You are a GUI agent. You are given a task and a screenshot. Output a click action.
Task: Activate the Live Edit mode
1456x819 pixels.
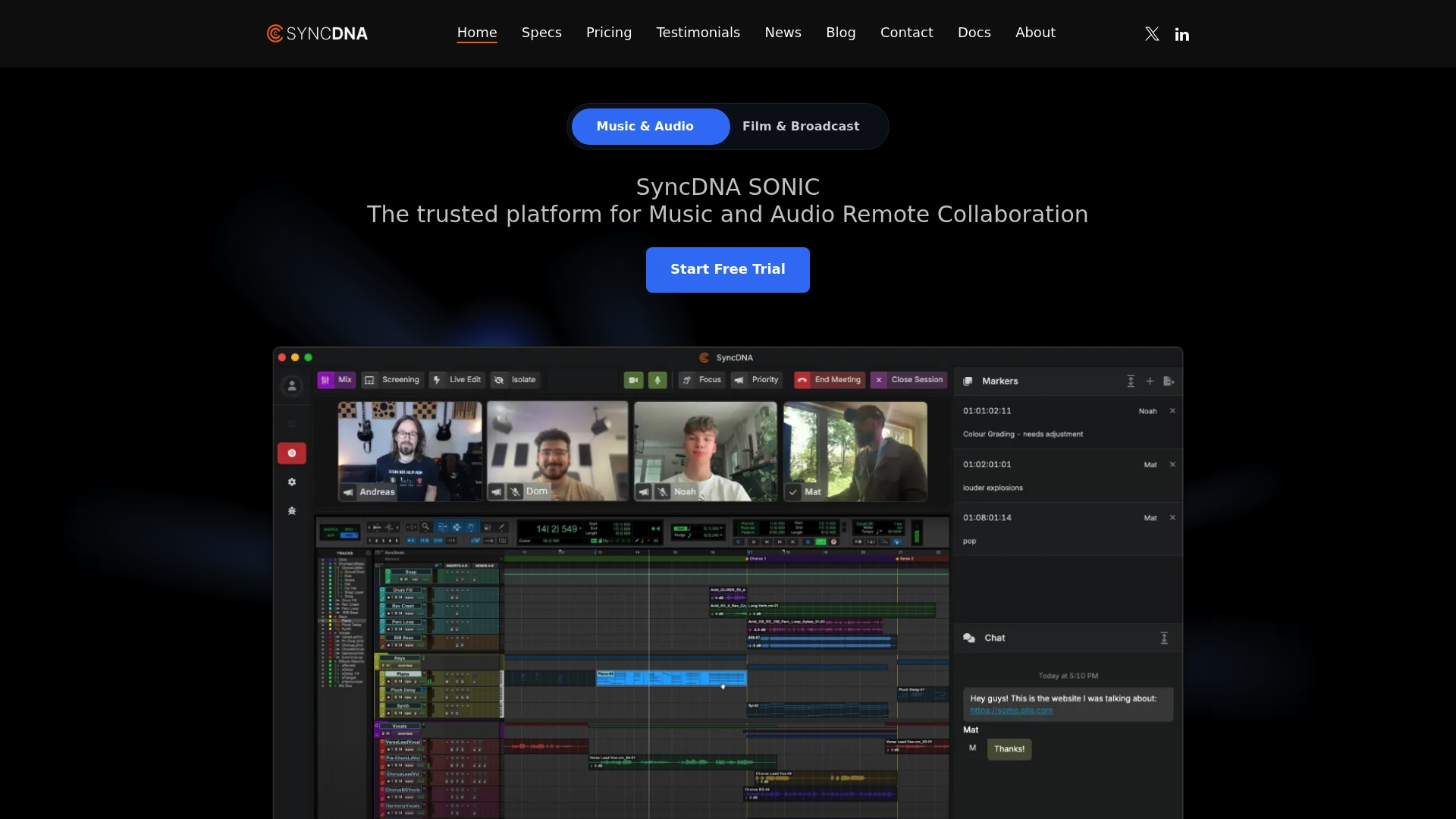coord(457,380)
